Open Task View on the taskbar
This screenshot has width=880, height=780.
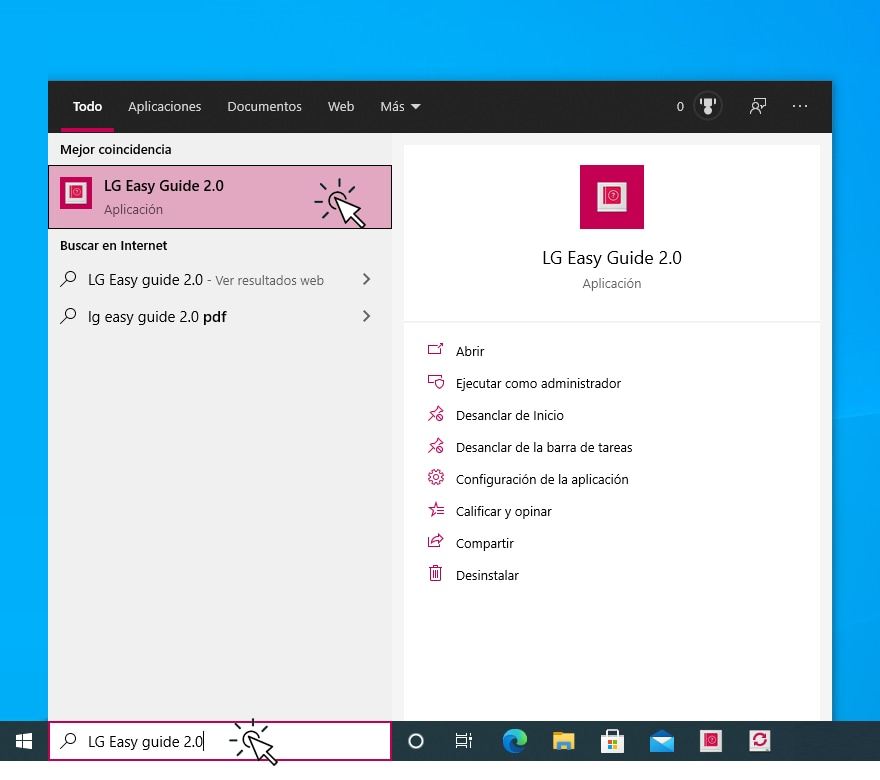tap(464, 741)
